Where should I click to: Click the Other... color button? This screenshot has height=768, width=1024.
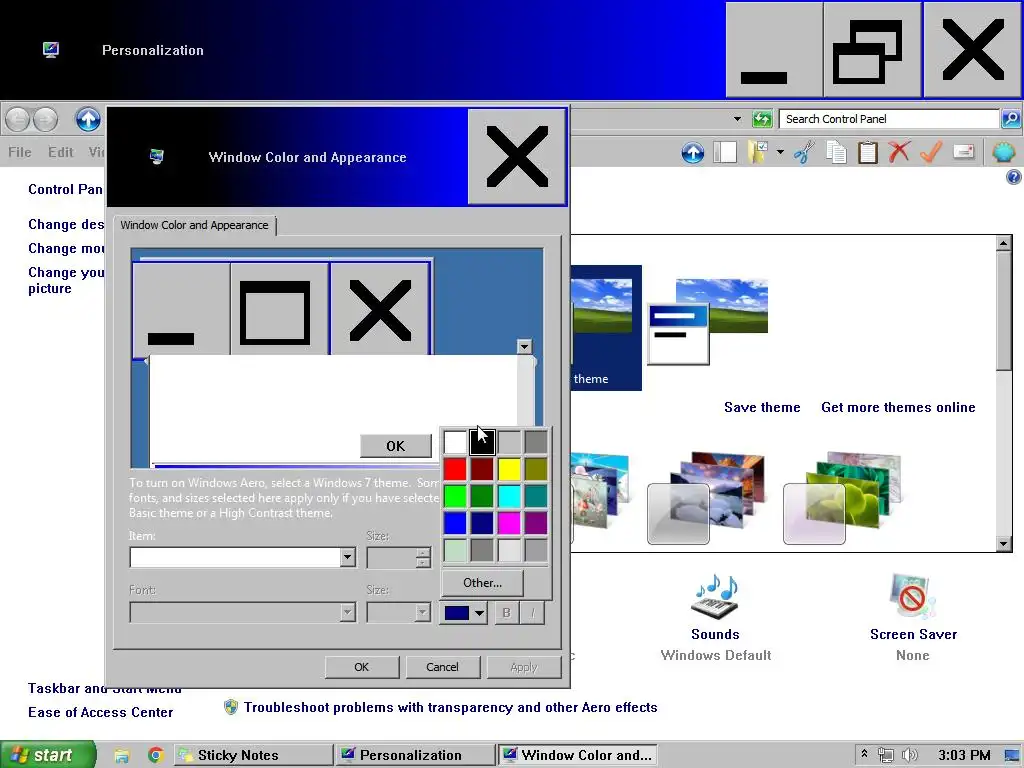click(x=482, y=583)
